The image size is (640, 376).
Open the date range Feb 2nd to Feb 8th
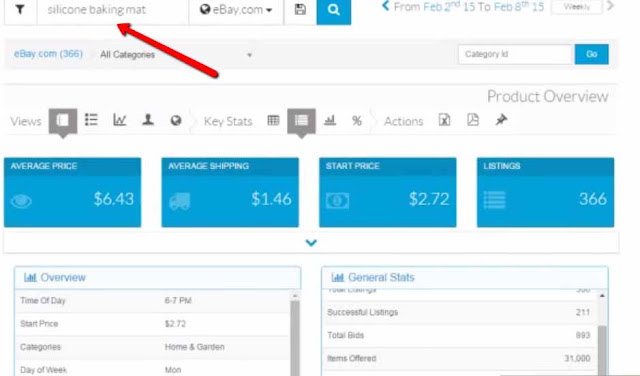[x=469, y=7]
